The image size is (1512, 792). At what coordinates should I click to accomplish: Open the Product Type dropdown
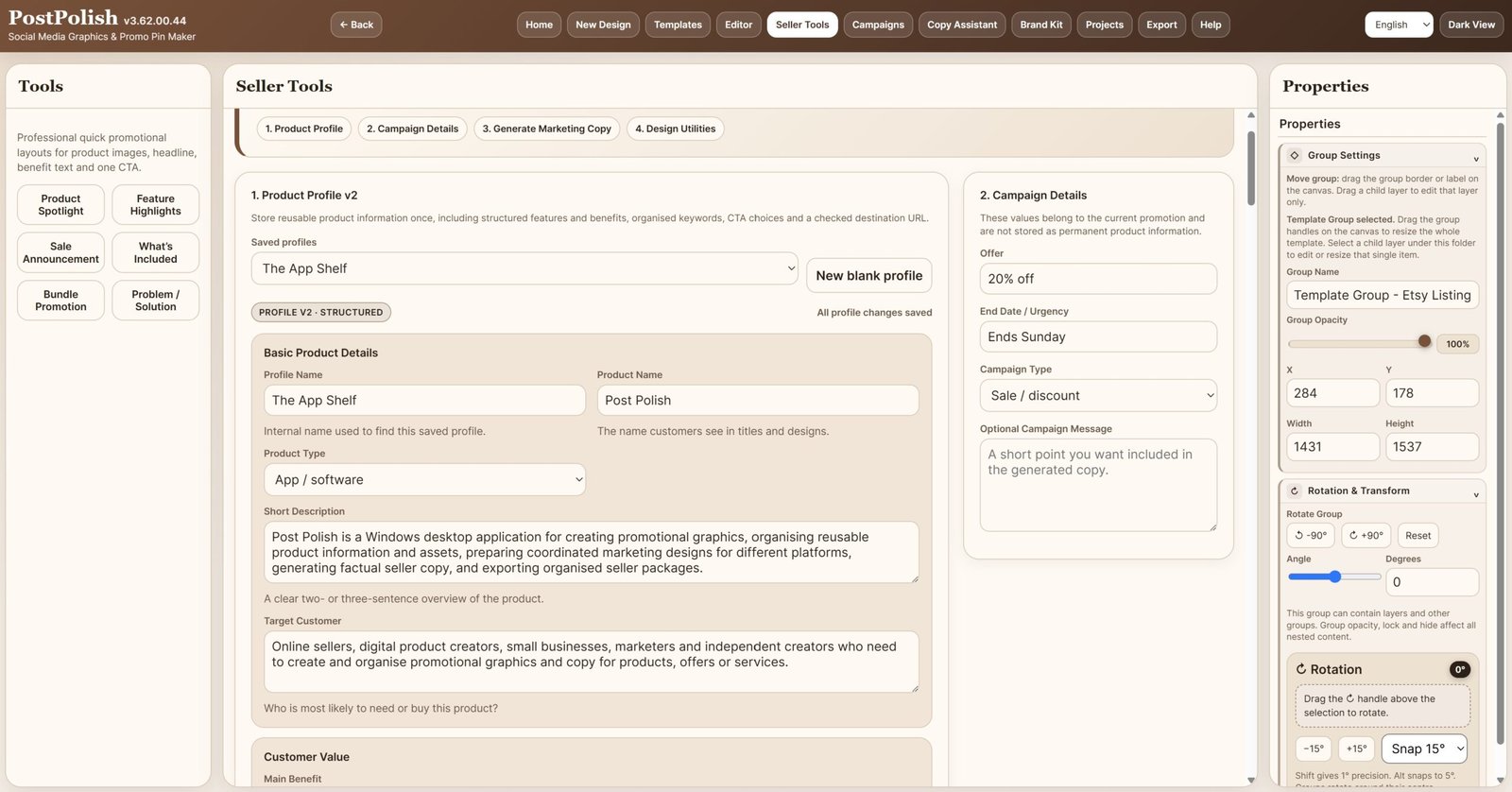pos(424,479)
